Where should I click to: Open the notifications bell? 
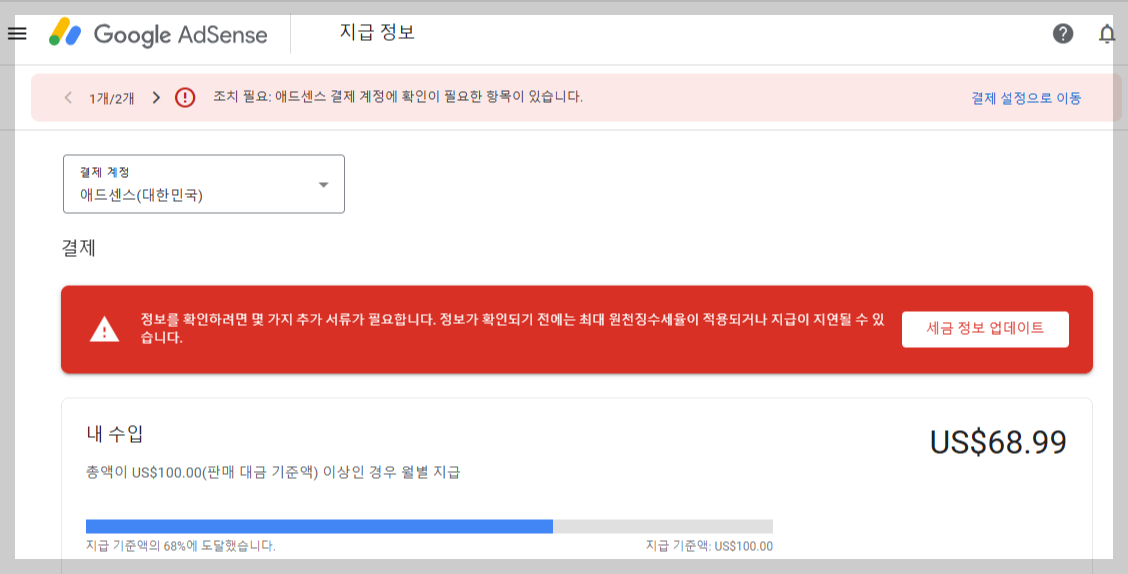(x=1107, y=34)
